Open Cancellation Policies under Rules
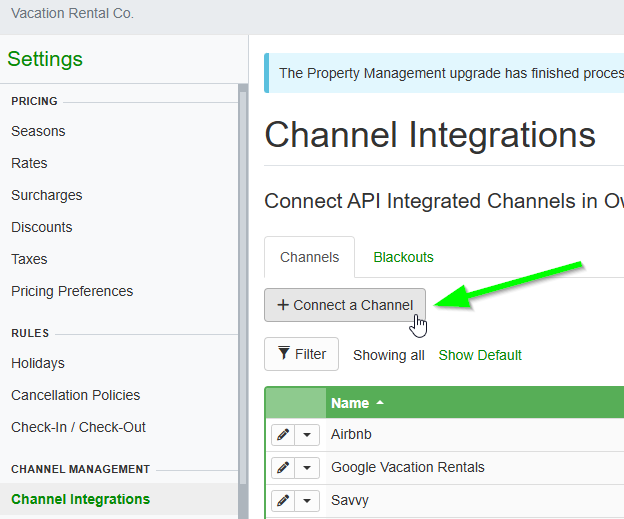 [x=76, y=395]
